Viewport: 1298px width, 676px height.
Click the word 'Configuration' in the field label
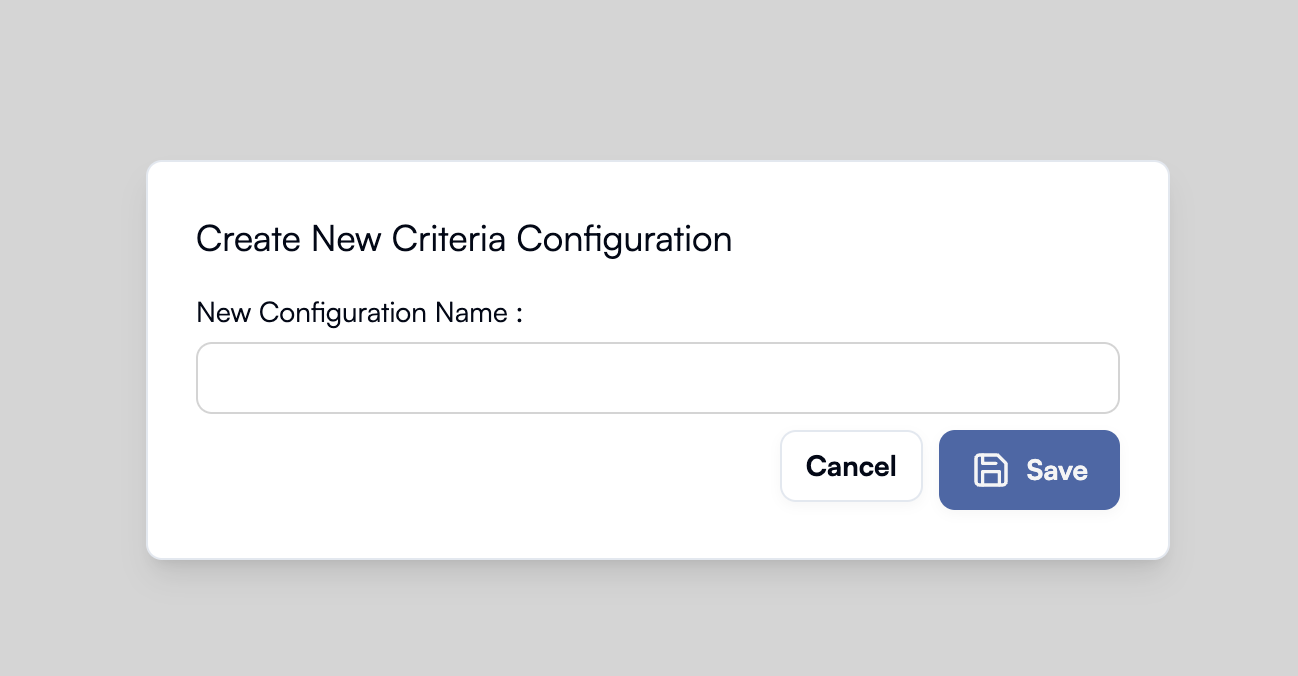click(x=343, y=314)
